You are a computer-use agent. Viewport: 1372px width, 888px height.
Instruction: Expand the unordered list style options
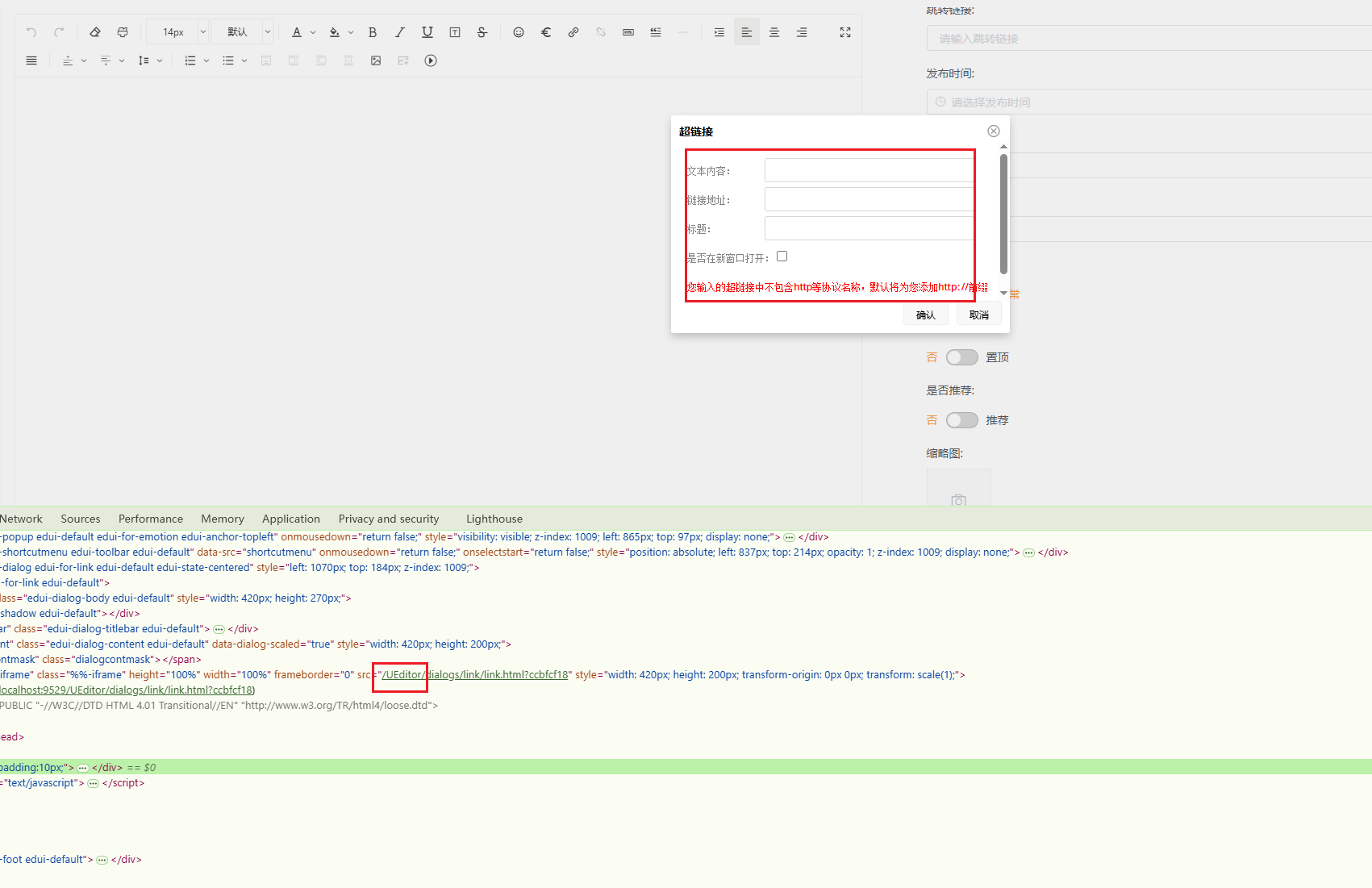click(x=244, y=60)
